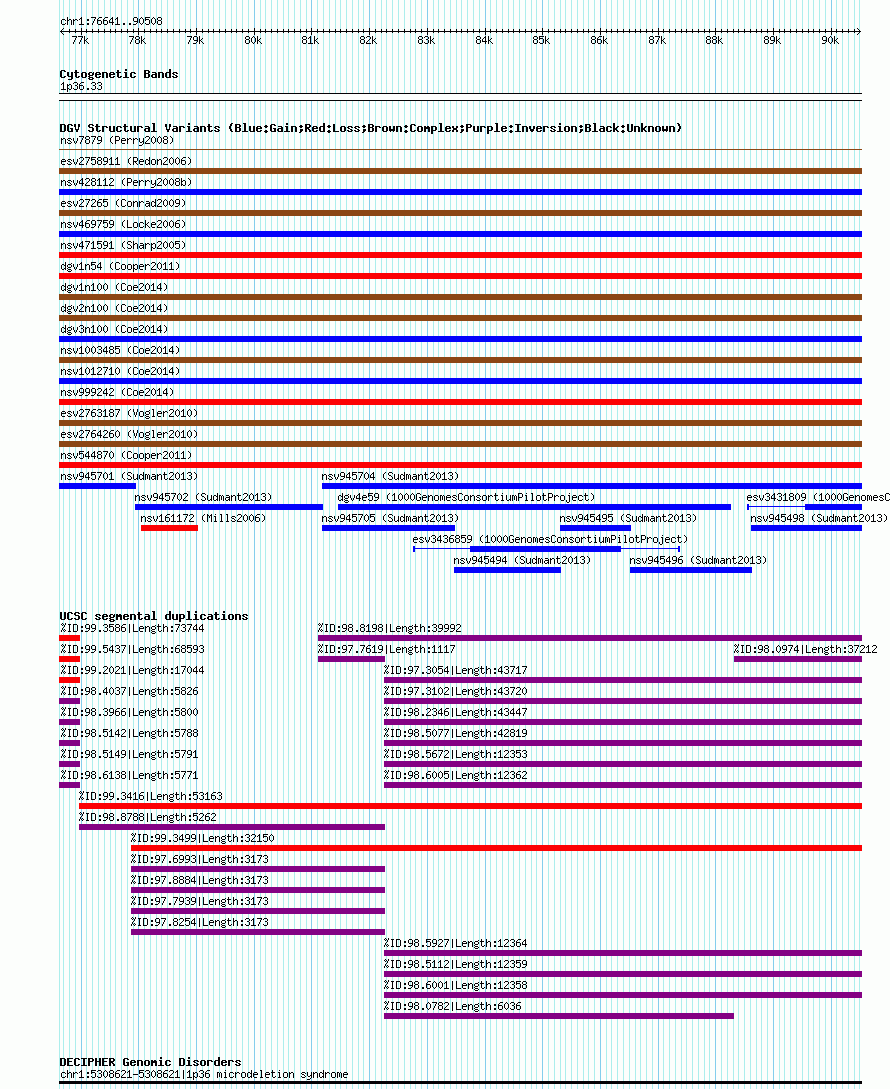Image resolution: width=890 pixels, height=1089 pixels.
Task: Open the UCSC segmental duplications track title
Action: [154, 616]
